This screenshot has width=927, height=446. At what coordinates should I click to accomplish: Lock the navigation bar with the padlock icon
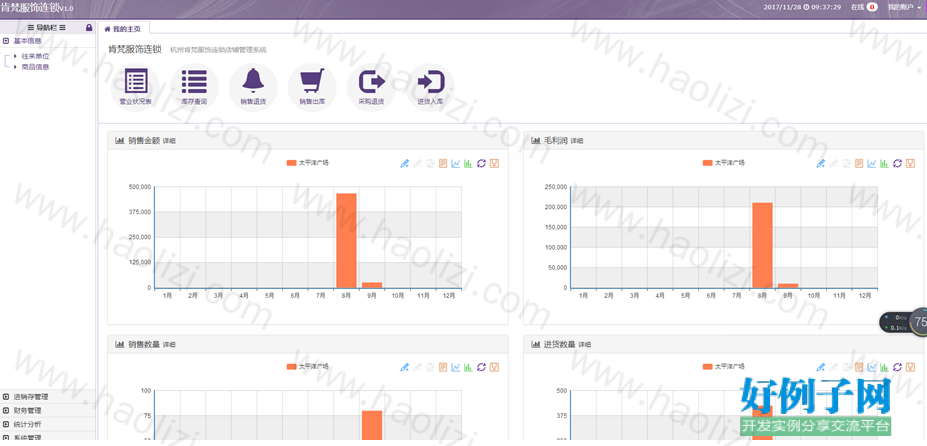[89, 27]
